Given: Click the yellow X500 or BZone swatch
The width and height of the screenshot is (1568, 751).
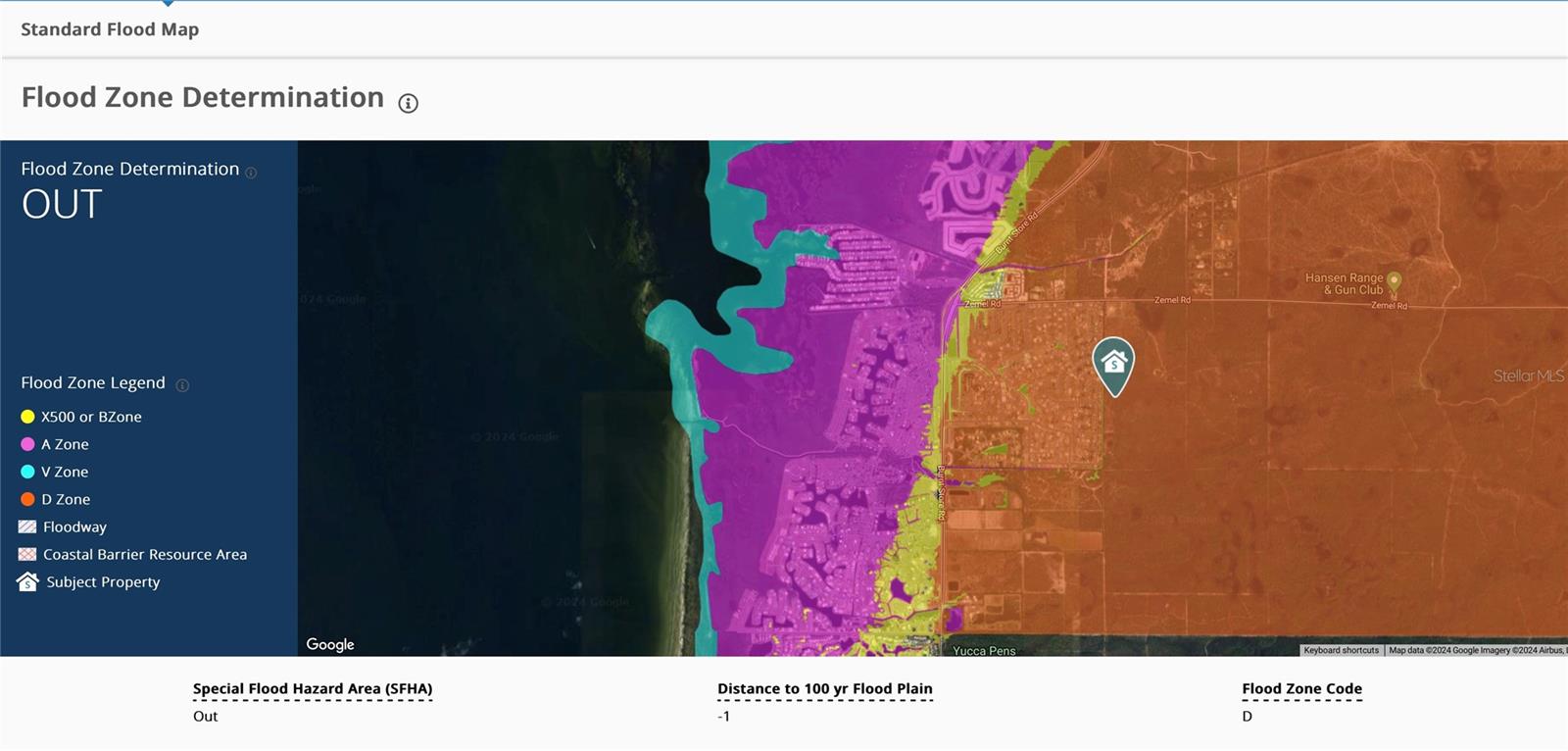Looking at the screenshot, I should [x=27, y=417].
